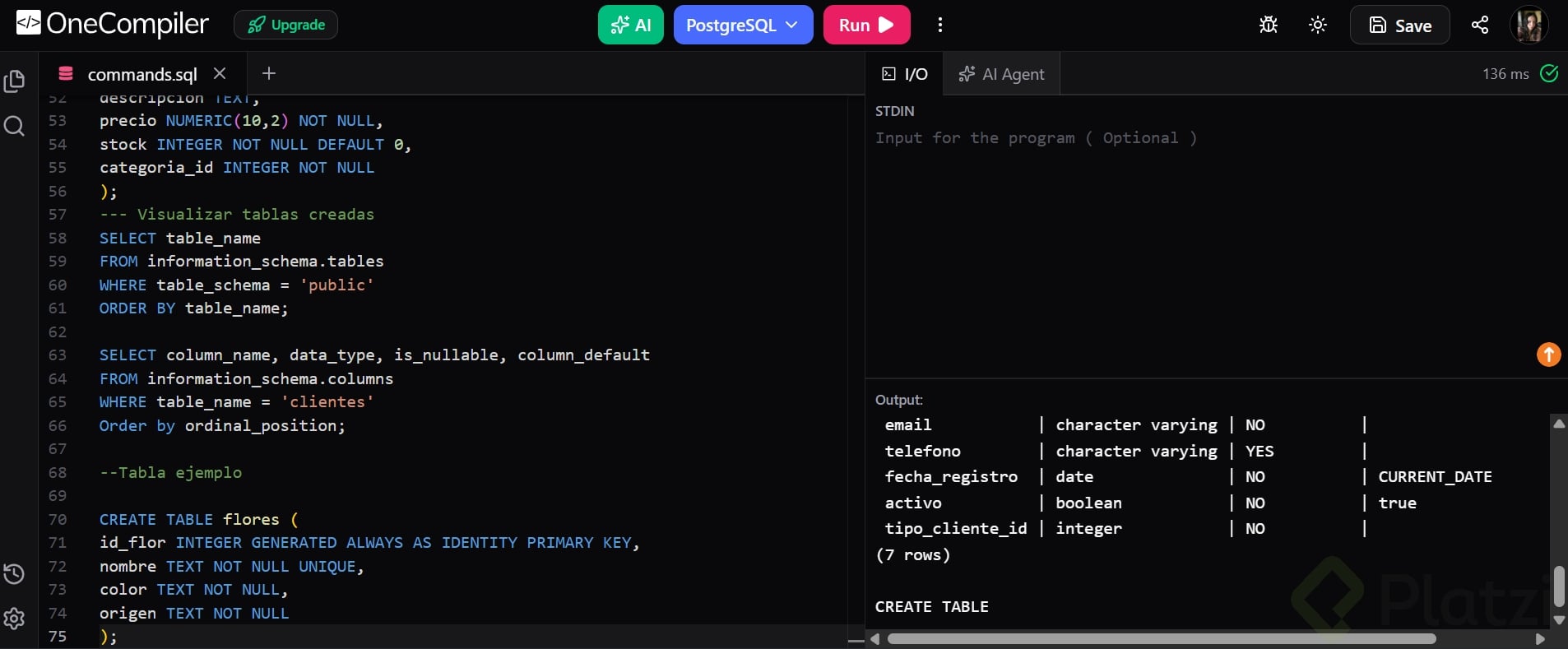
Task: Switch to the AI Agent tab
Action: [x=1001, y=74]
